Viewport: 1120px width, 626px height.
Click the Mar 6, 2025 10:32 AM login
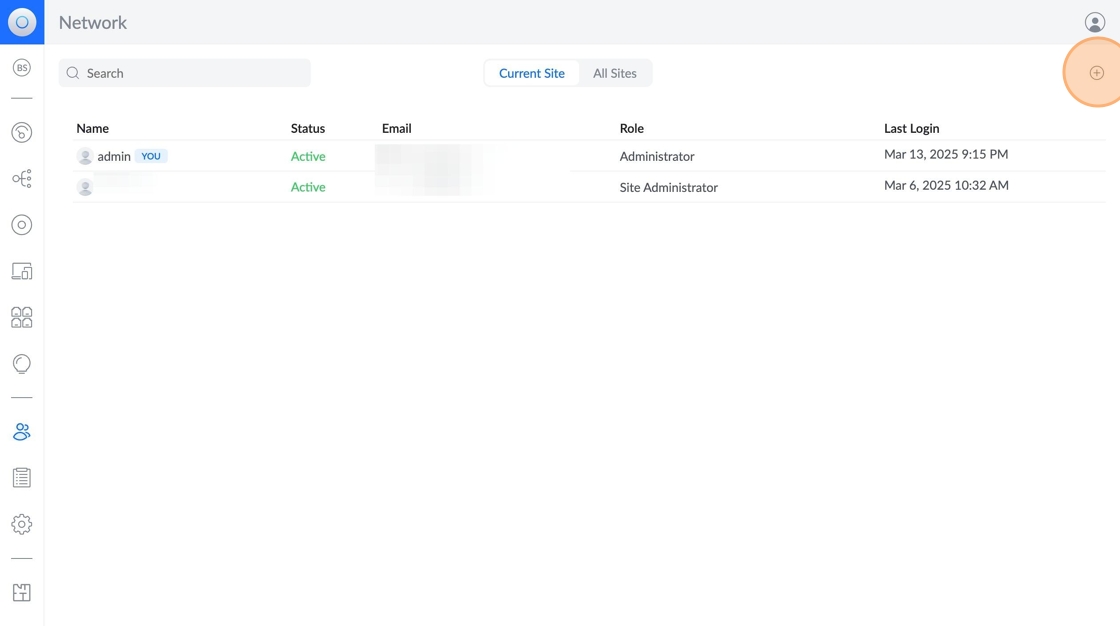[946, 185]
